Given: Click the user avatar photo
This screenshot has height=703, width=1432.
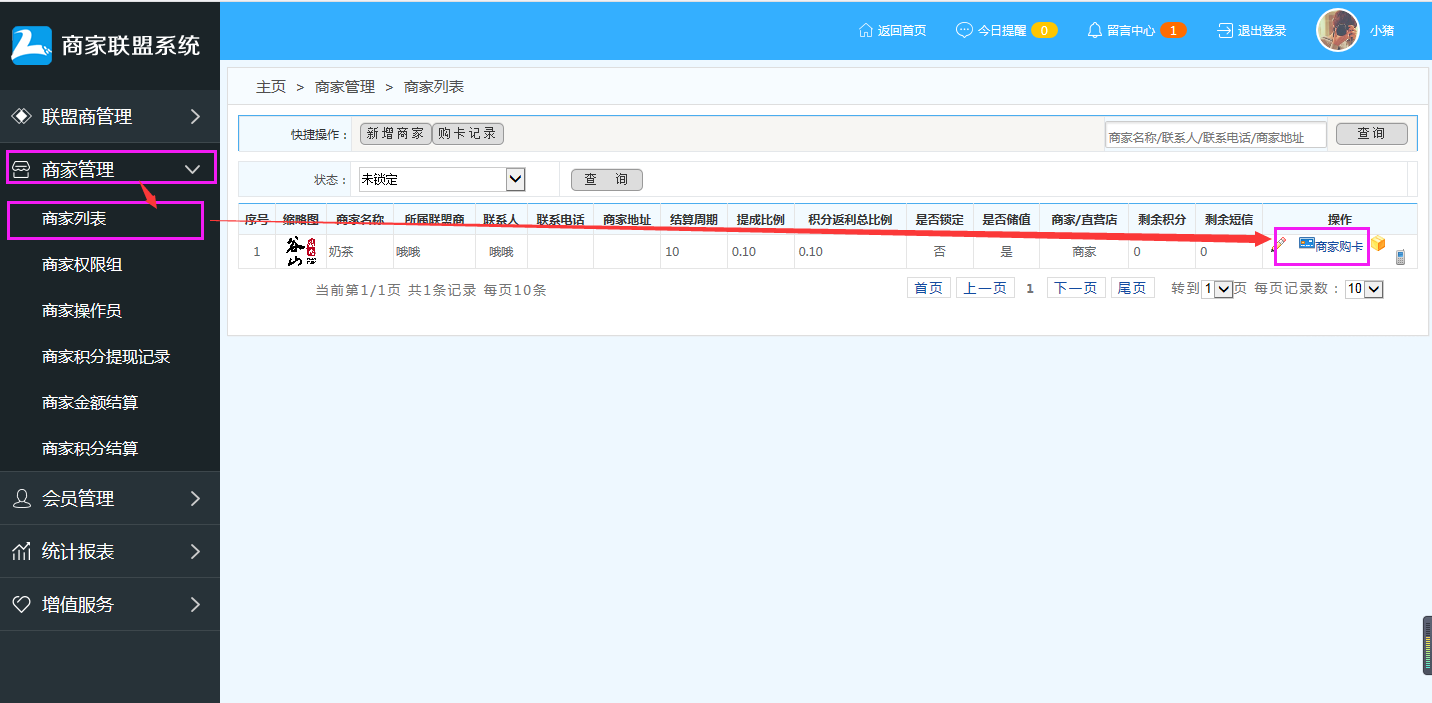Looking at the screenshot, I should (x=1337, y=30).
